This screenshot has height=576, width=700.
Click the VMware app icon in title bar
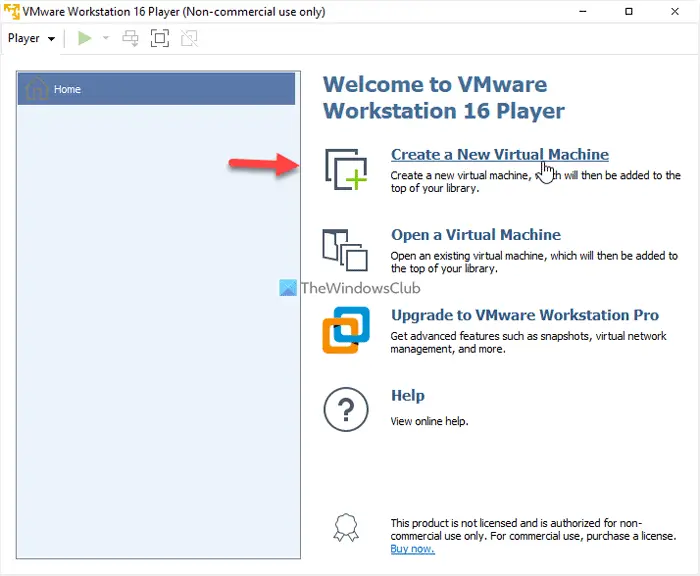point(12,11)
